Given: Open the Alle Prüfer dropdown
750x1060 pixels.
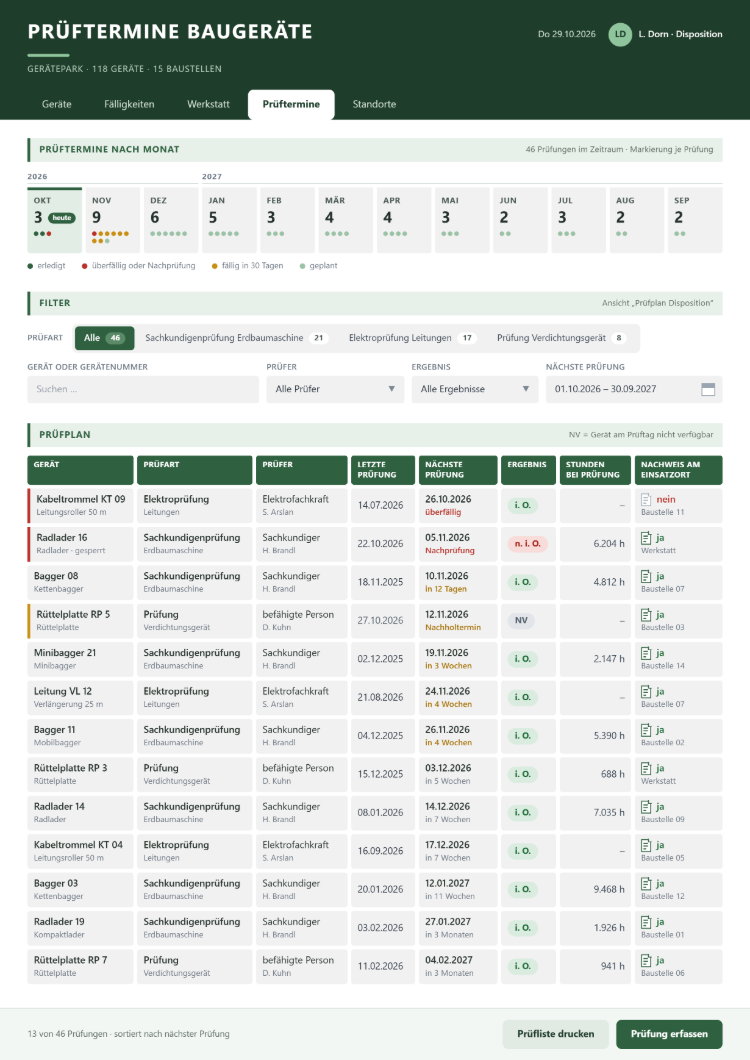Looking at the screenshot, I should point(335,389).
